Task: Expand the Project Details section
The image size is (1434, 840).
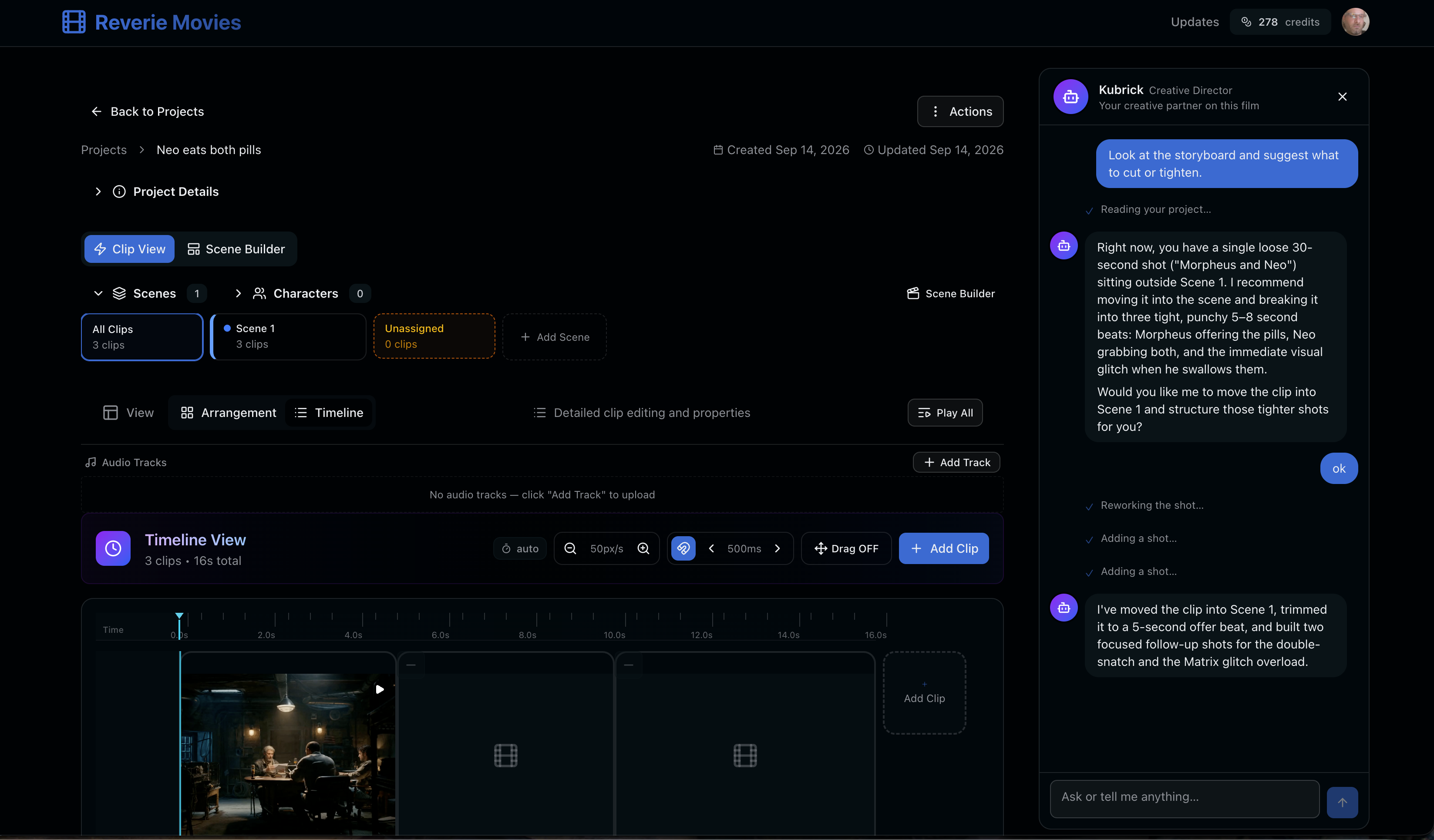Action: point(98,192)
